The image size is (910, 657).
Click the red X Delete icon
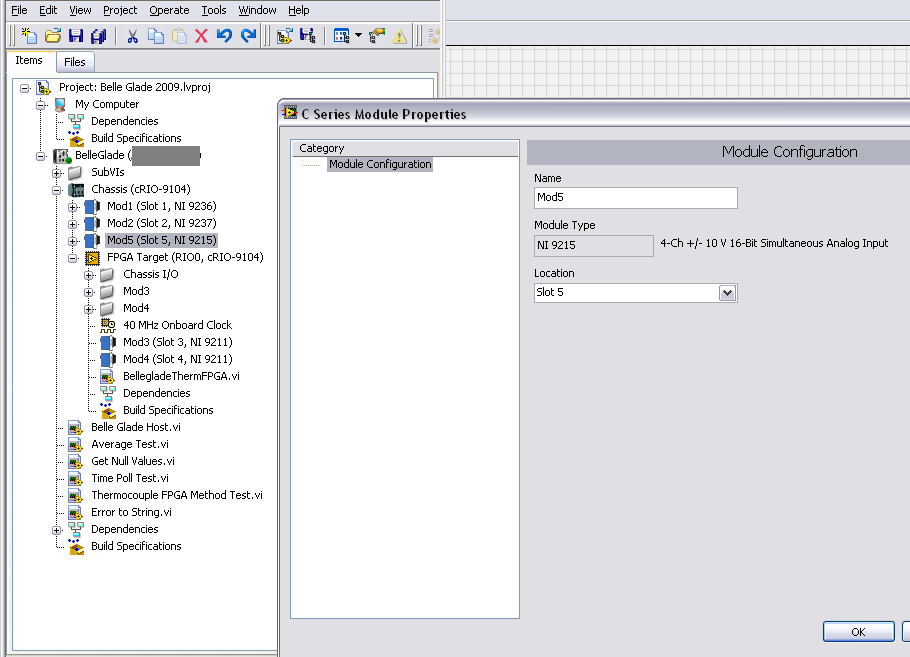pyautogui.click(x=201, y=36)
